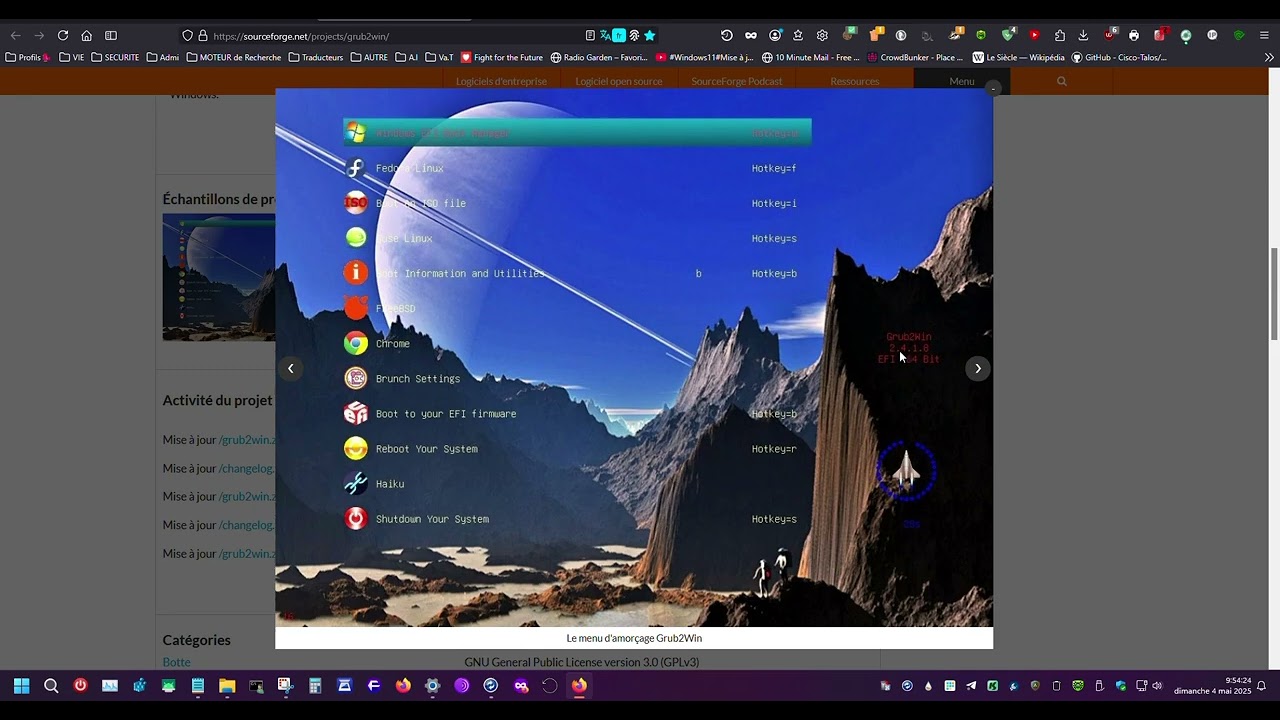Open the notification bell in system tray

[1262, 686]
